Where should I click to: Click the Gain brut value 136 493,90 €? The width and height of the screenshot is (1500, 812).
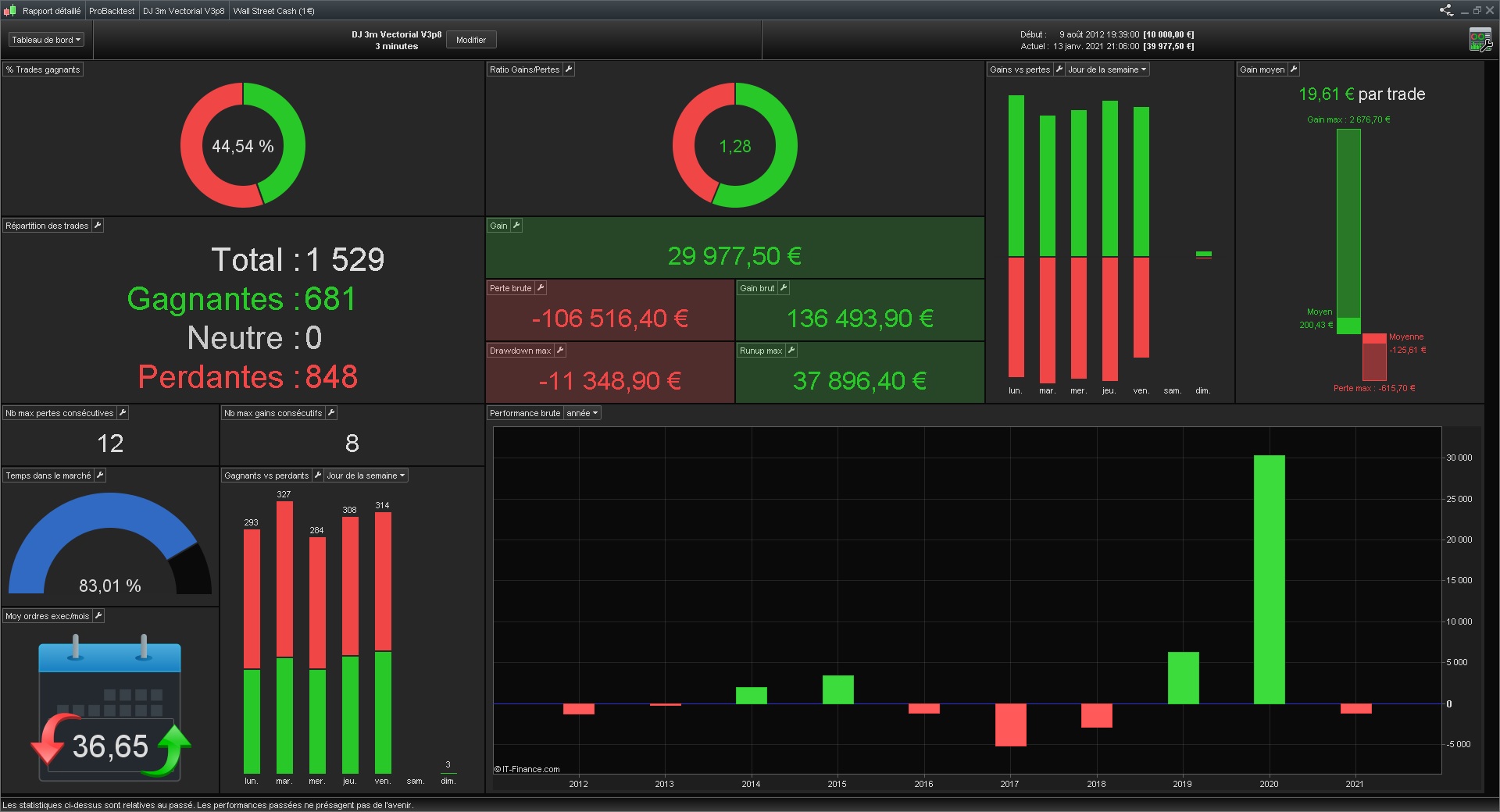click(x=859, y=319)
